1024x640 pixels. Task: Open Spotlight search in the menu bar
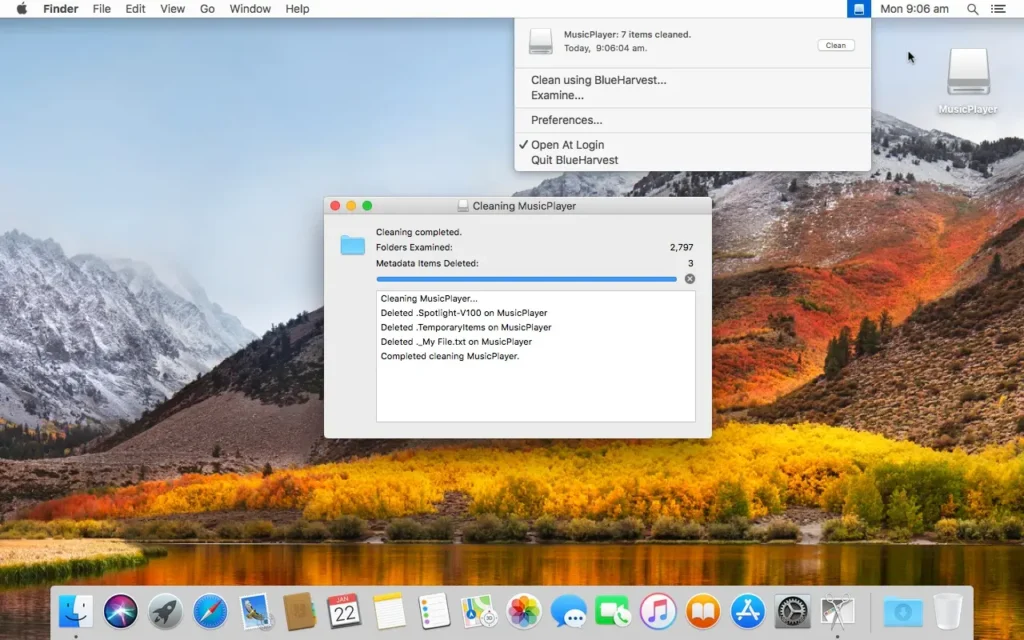[971, 9]
